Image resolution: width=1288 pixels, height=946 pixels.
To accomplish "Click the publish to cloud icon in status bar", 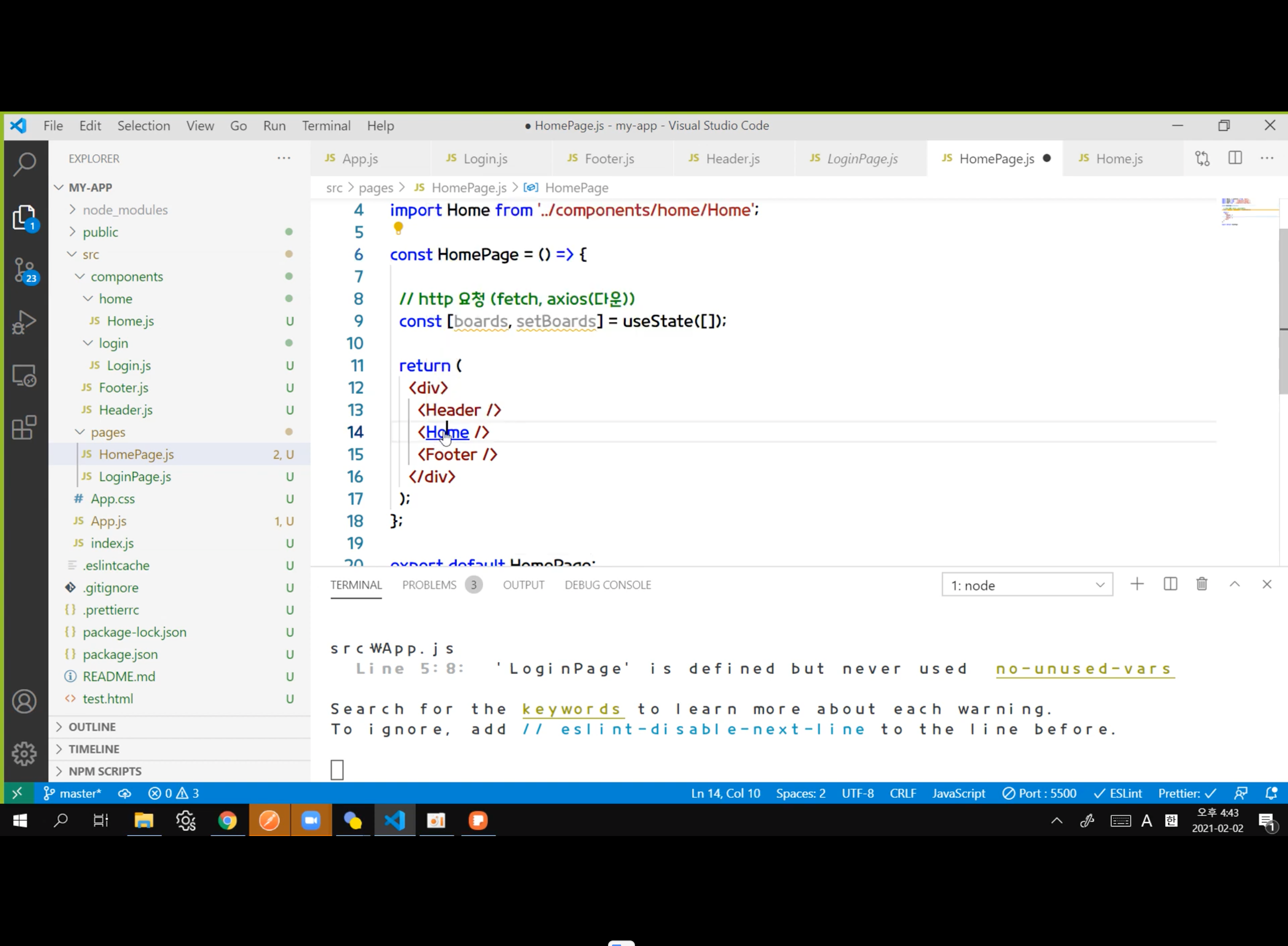I will tap(124, 793).
